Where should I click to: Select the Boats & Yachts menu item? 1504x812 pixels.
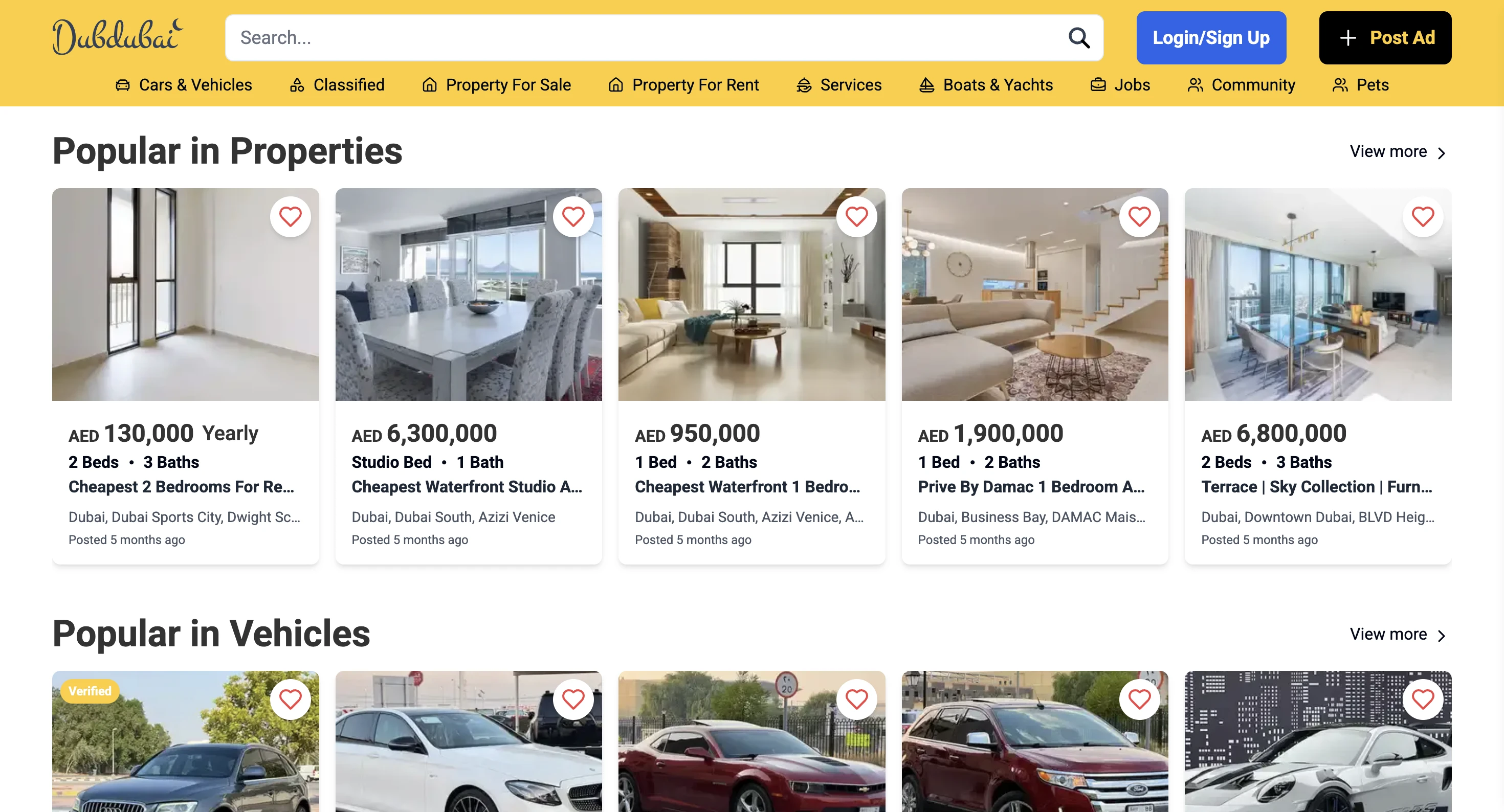point(986,85)
